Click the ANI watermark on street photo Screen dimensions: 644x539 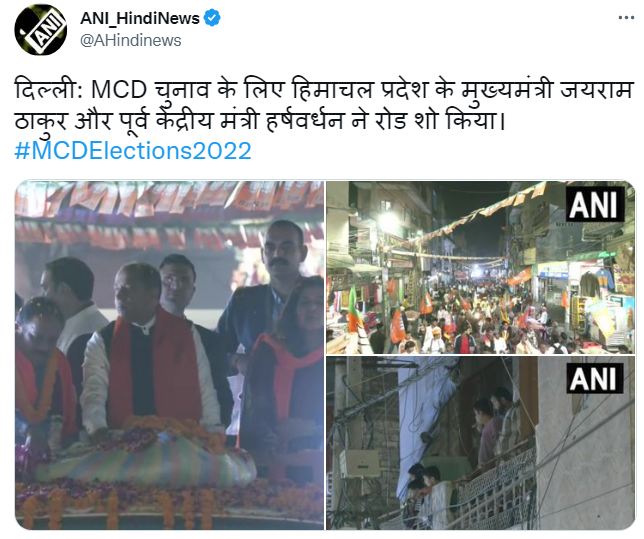tap(595, 204)
